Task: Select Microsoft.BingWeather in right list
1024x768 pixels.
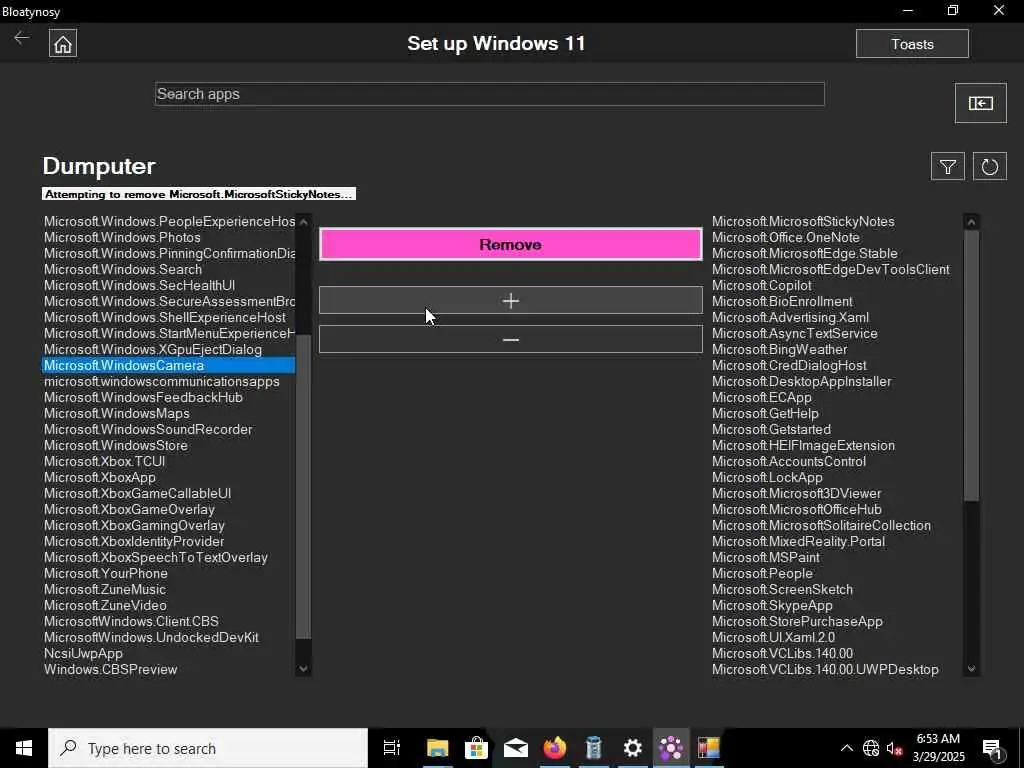Action: tap(780, 349)
